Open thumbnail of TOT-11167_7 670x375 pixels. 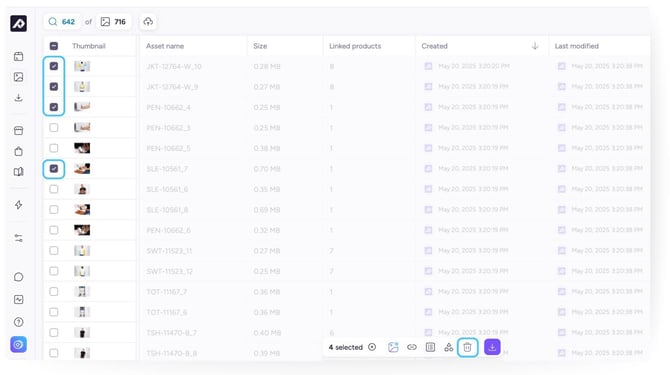pos(82,292)
